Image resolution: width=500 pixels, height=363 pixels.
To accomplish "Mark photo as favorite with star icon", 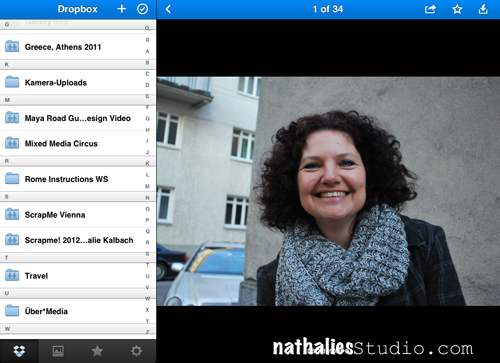I will click(457, 9).
